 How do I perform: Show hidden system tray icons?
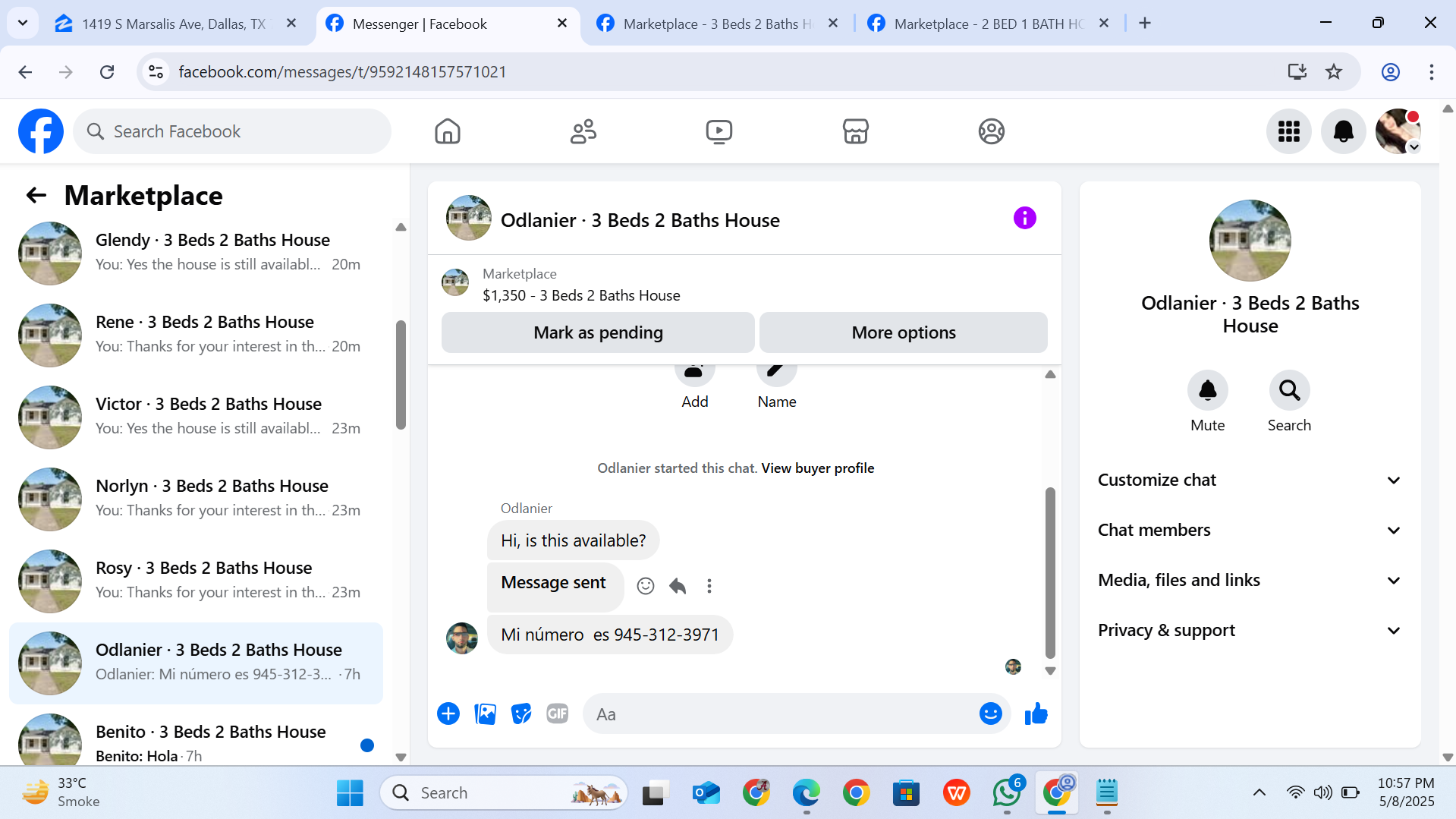click(1259, 793)
